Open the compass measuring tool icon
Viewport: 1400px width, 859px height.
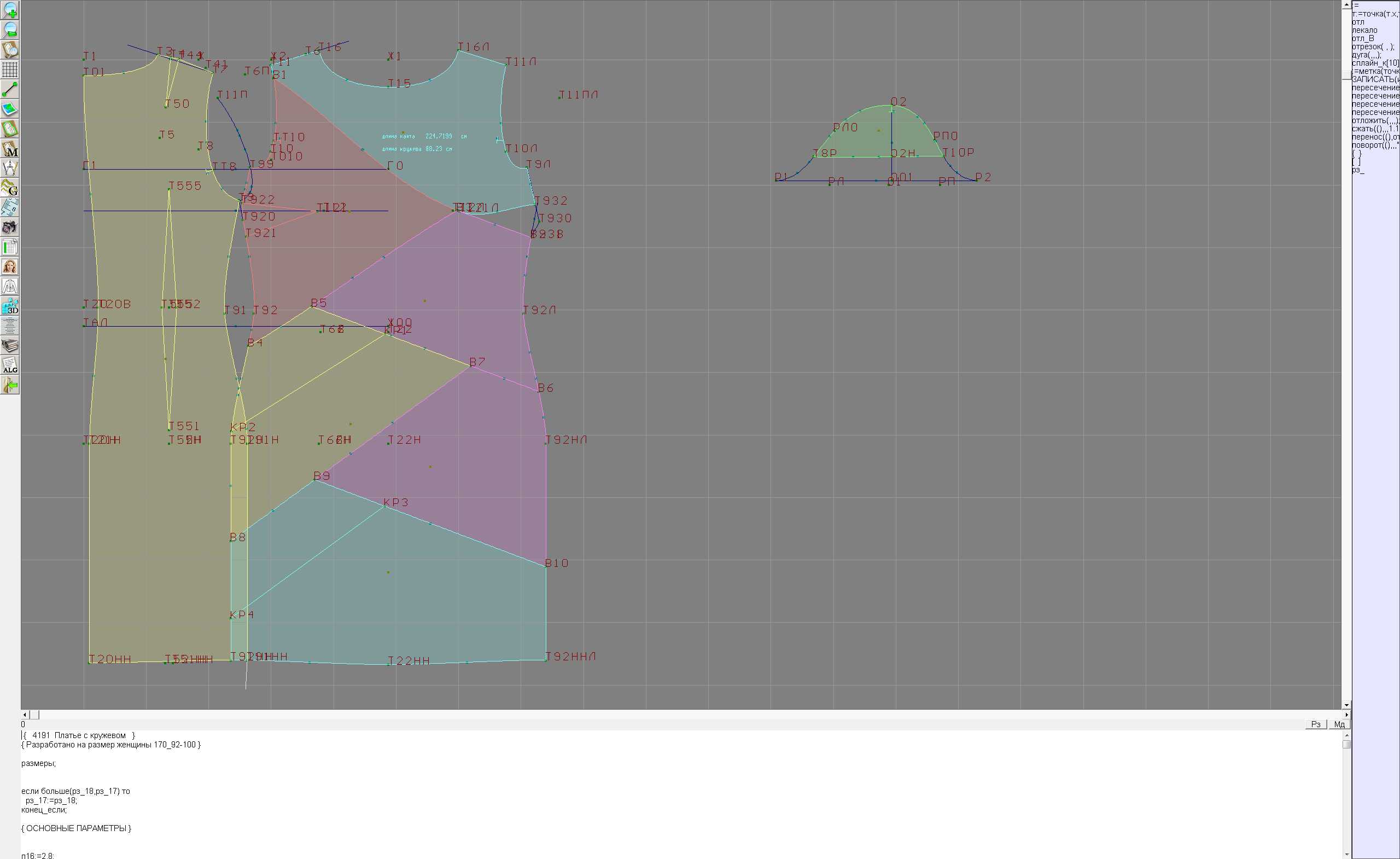(10, 168)
